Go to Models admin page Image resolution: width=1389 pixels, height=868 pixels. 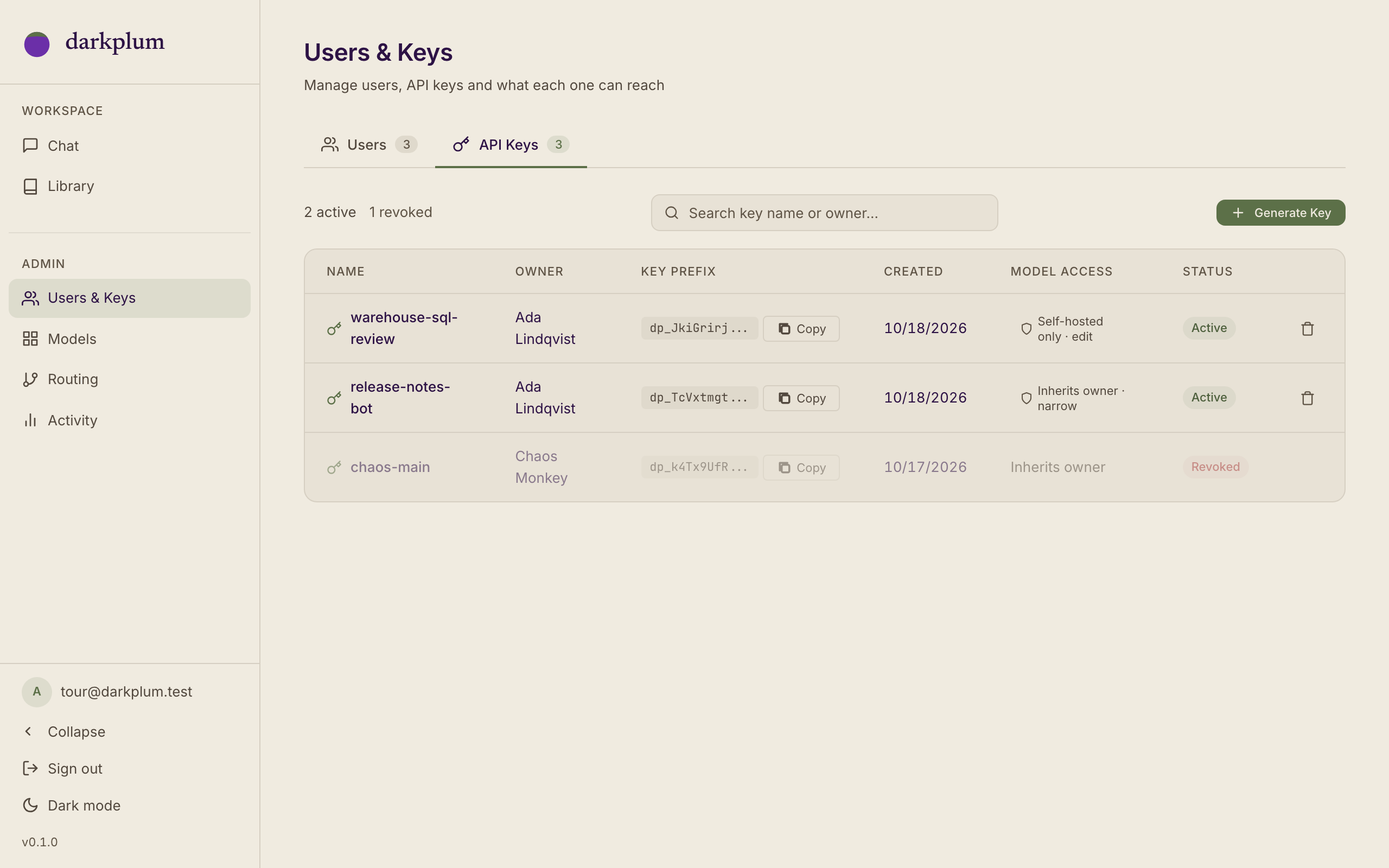(x=129, y=339)
